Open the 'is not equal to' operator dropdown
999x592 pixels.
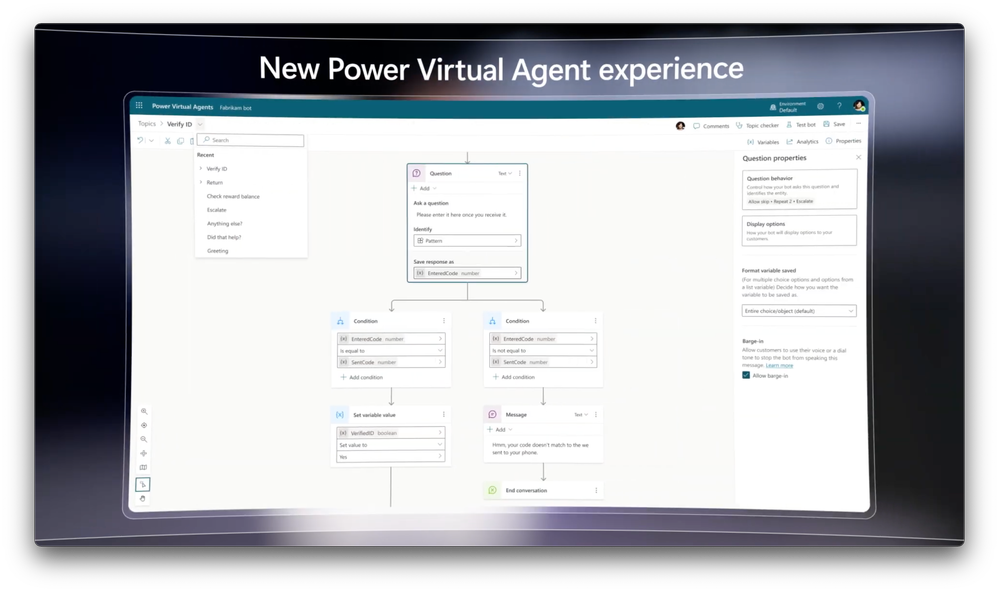(543, 350)
